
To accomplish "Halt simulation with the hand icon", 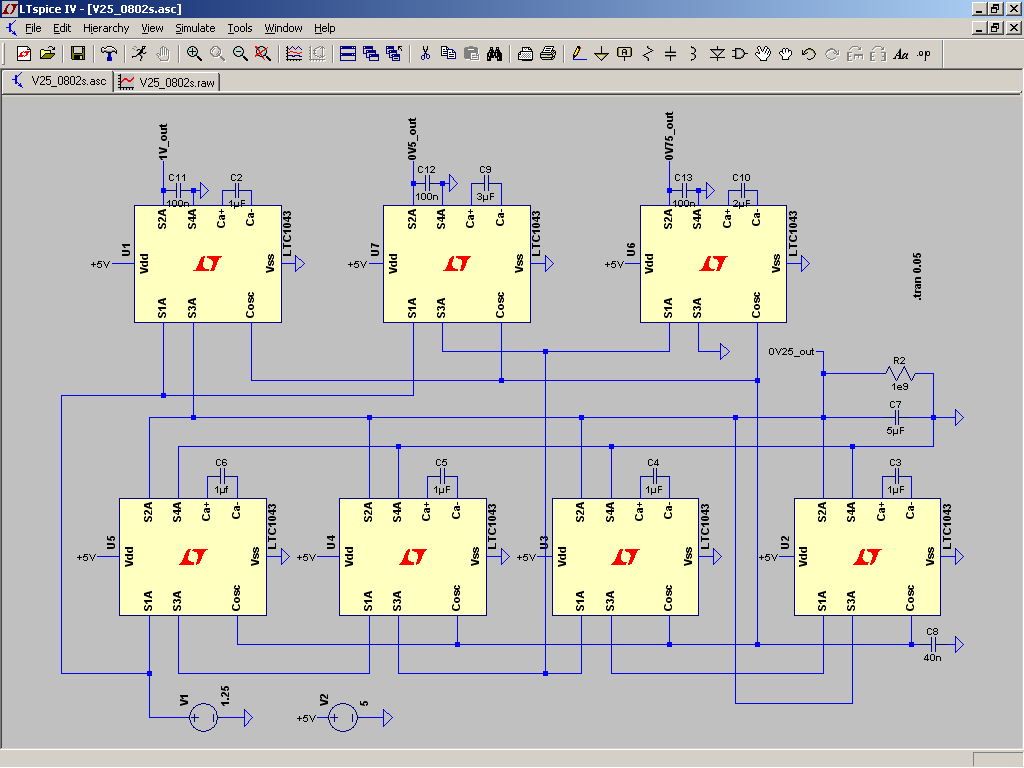I will pyautogui.click(x=163, y=54).
